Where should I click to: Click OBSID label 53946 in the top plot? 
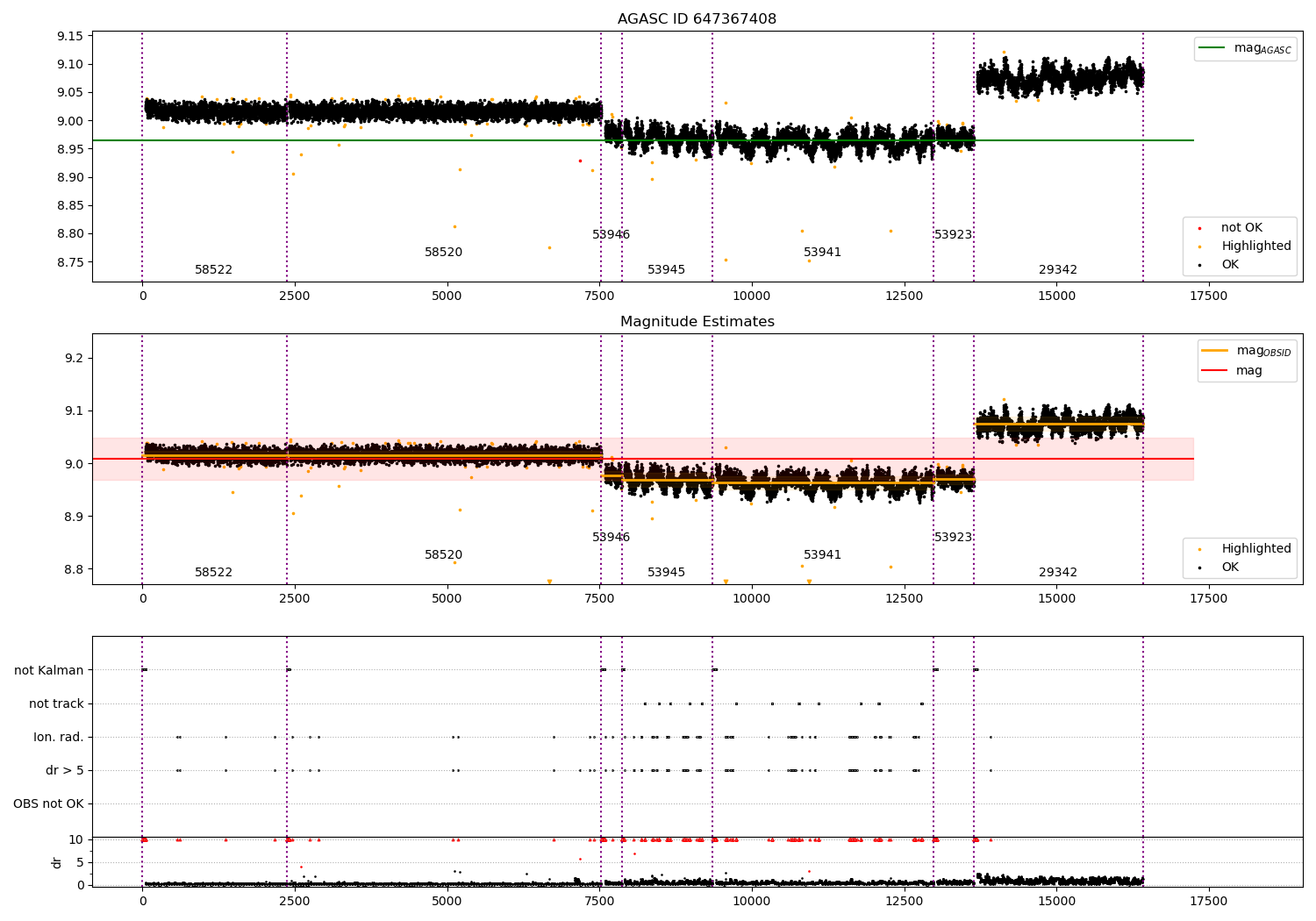pyautogui.click(x=611, y=235)
